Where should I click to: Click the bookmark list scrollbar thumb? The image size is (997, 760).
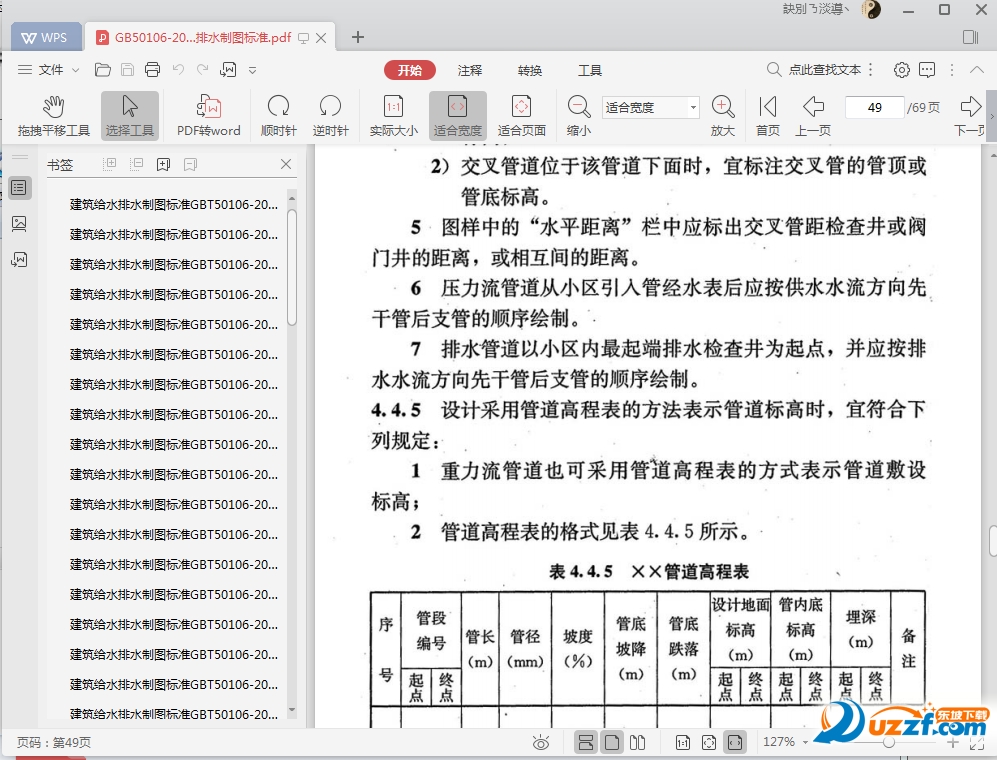pyautogui.click(x=292, y=268)
